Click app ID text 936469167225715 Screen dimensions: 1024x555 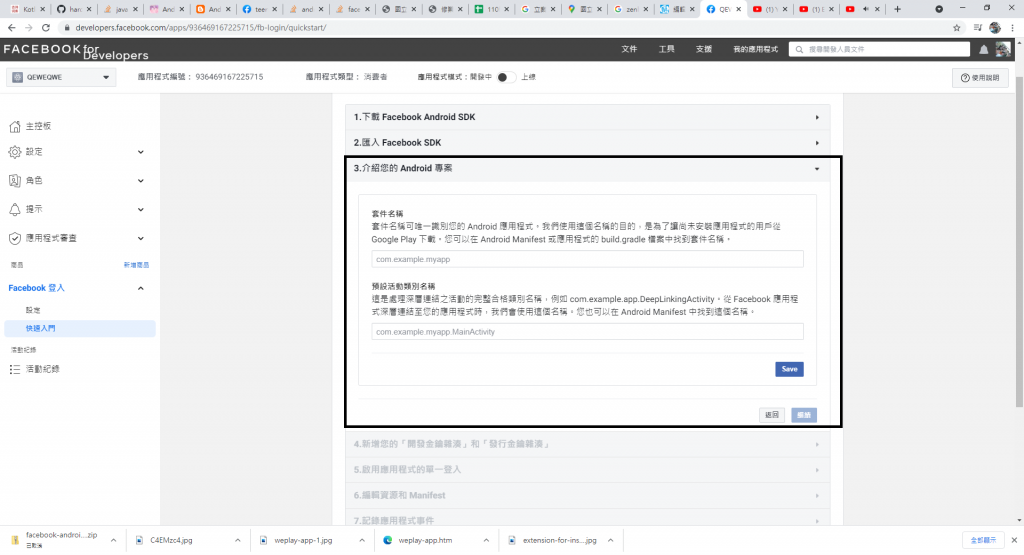click(229, 77)
